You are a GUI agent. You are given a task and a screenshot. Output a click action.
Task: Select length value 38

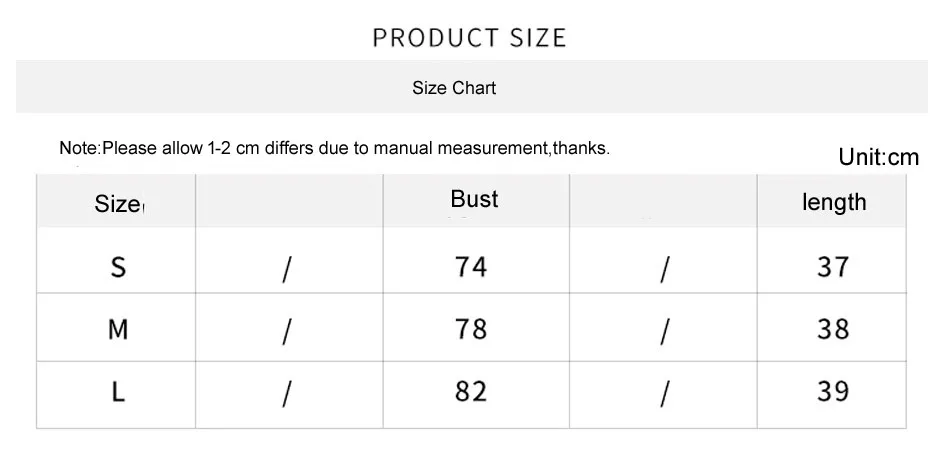(833, 329)
